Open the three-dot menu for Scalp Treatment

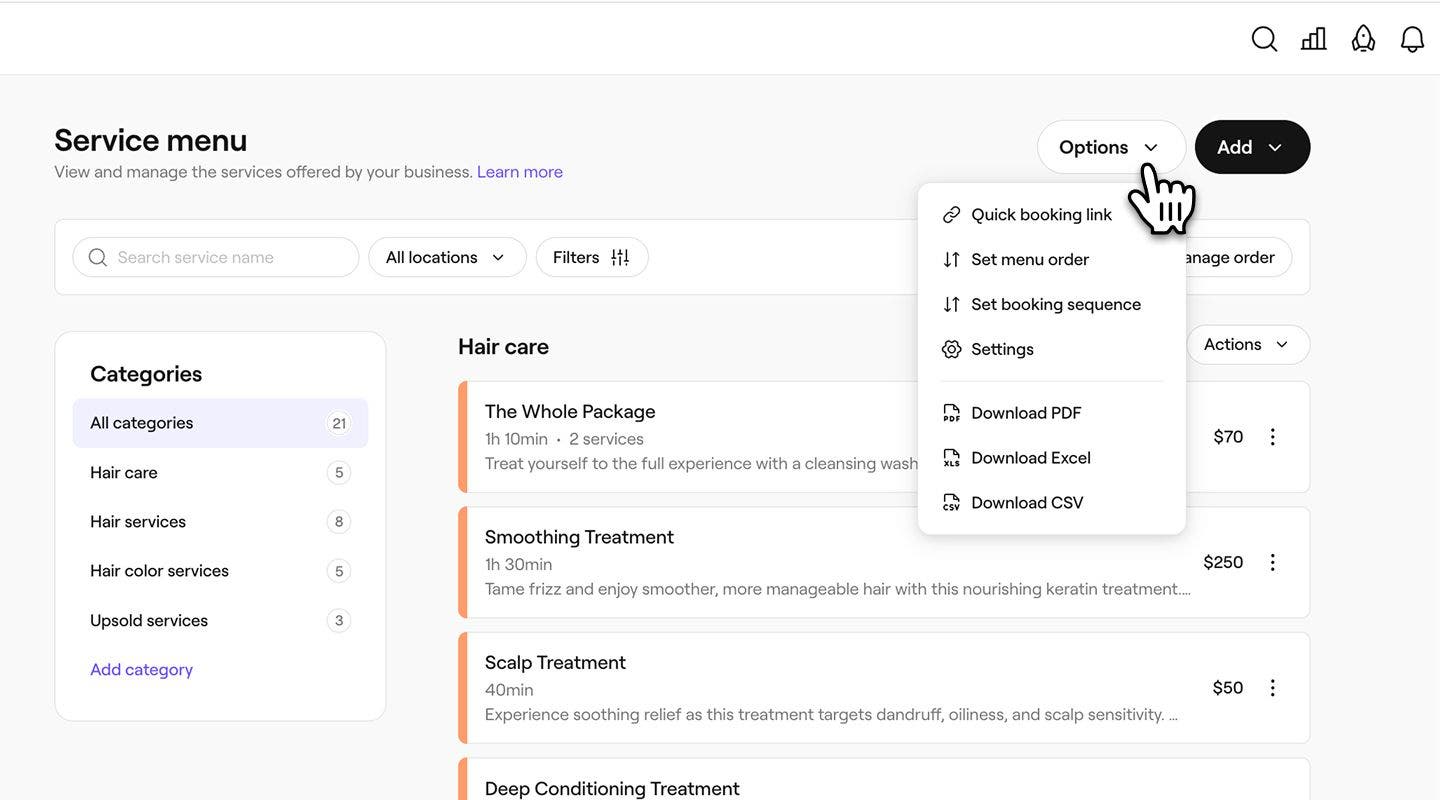click(x=1270, y=686)
